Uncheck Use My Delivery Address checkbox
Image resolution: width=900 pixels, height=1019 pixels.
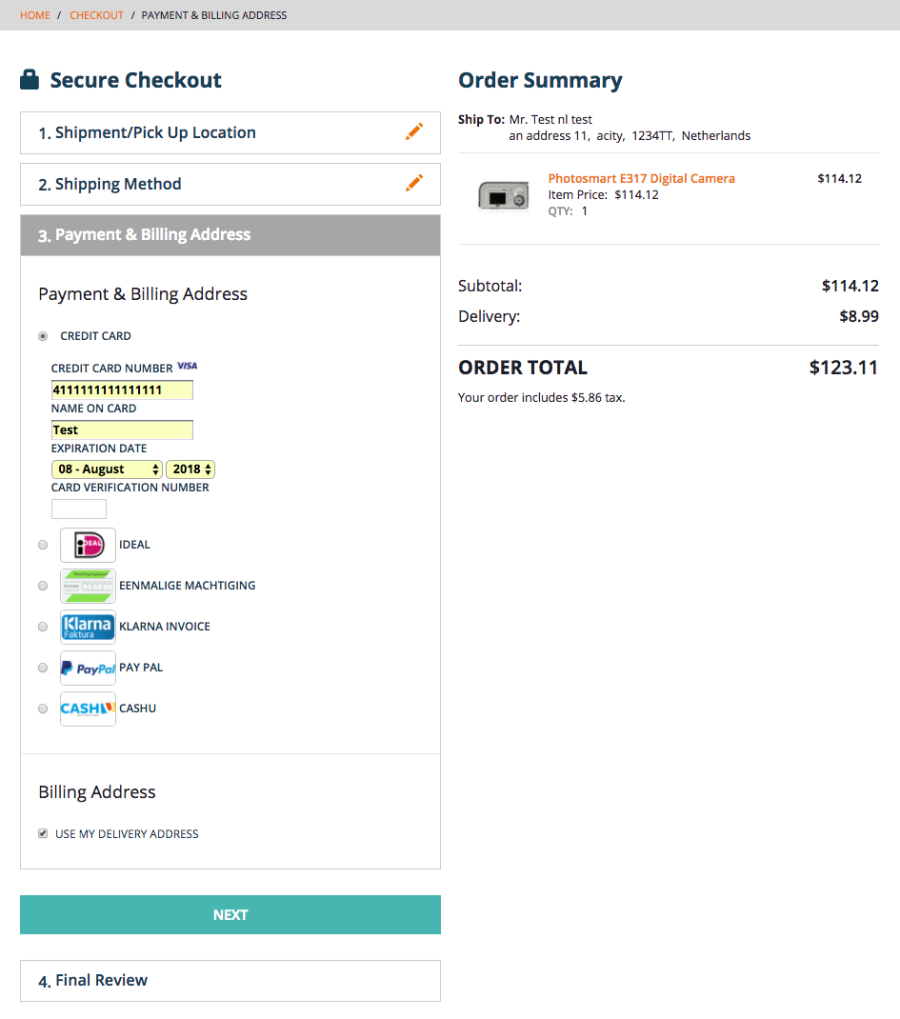[x=43, y=834]
